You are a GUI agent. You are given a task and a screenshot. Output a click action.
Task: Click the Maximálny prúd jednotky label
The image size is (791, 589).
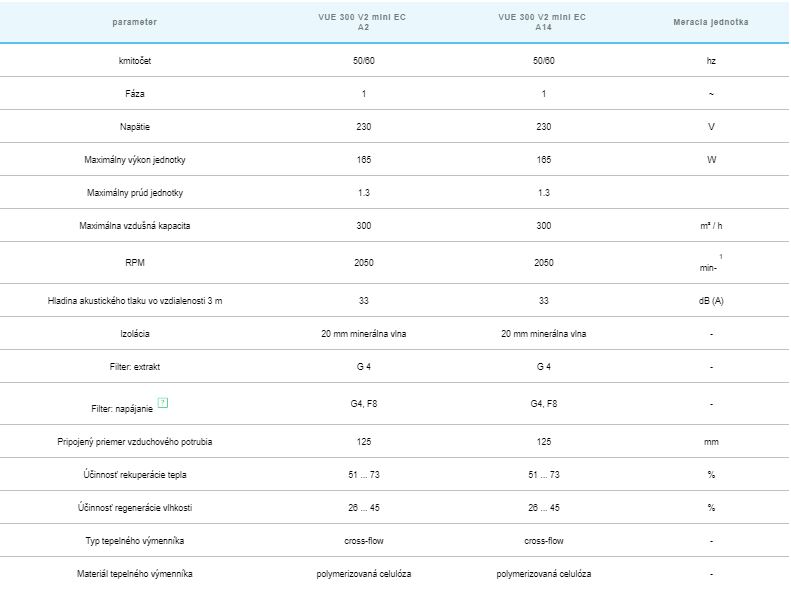[x=135, y=193]
